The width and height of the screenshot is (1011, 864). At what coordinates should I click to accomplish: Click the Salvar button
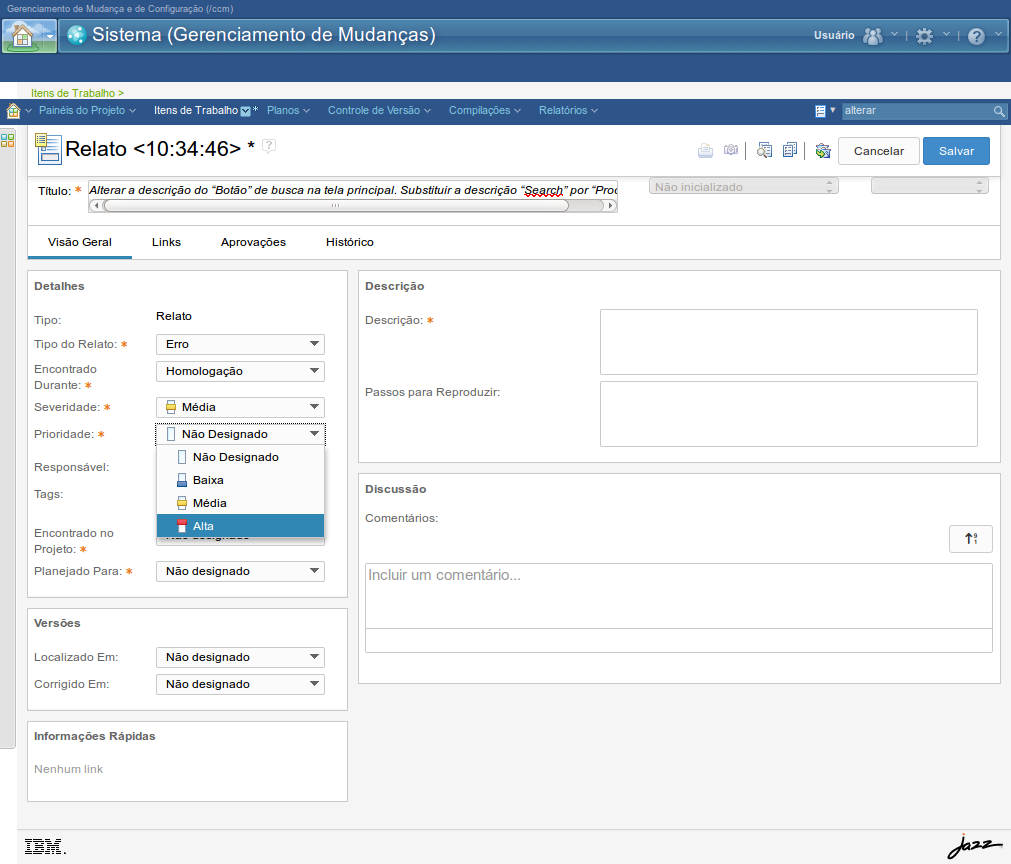[956, 152]
